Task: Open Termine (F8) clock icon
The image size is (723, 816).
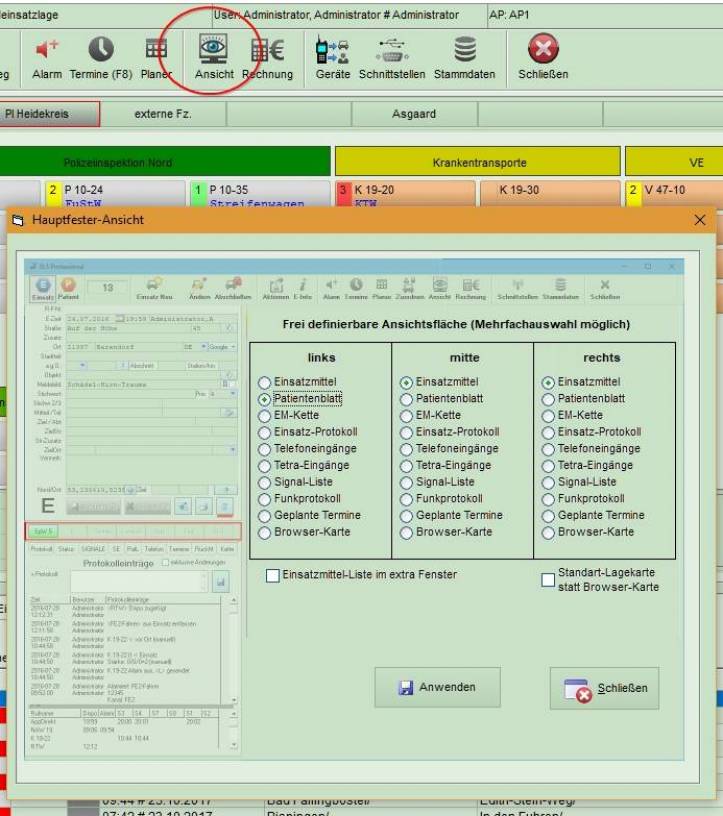Action: coord(101,49)
